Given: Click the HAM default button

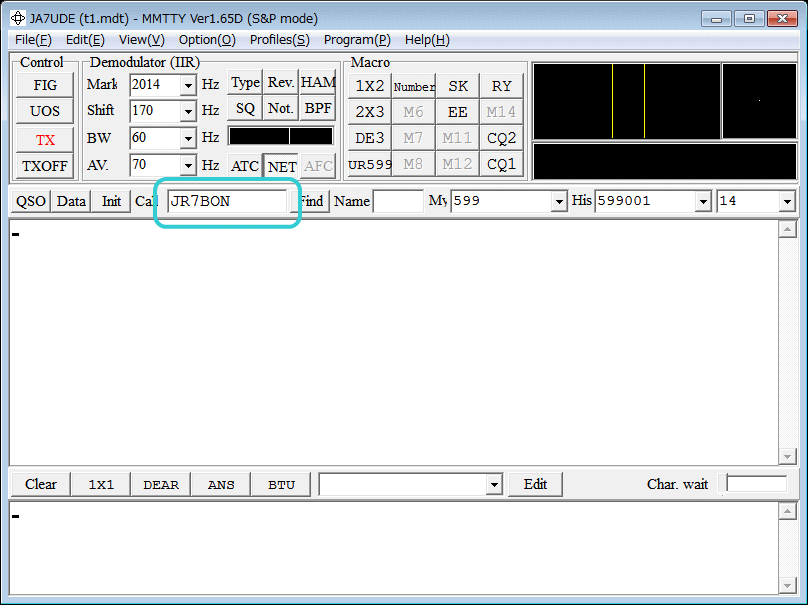Looking at the screenshot, I should point(317,83).
